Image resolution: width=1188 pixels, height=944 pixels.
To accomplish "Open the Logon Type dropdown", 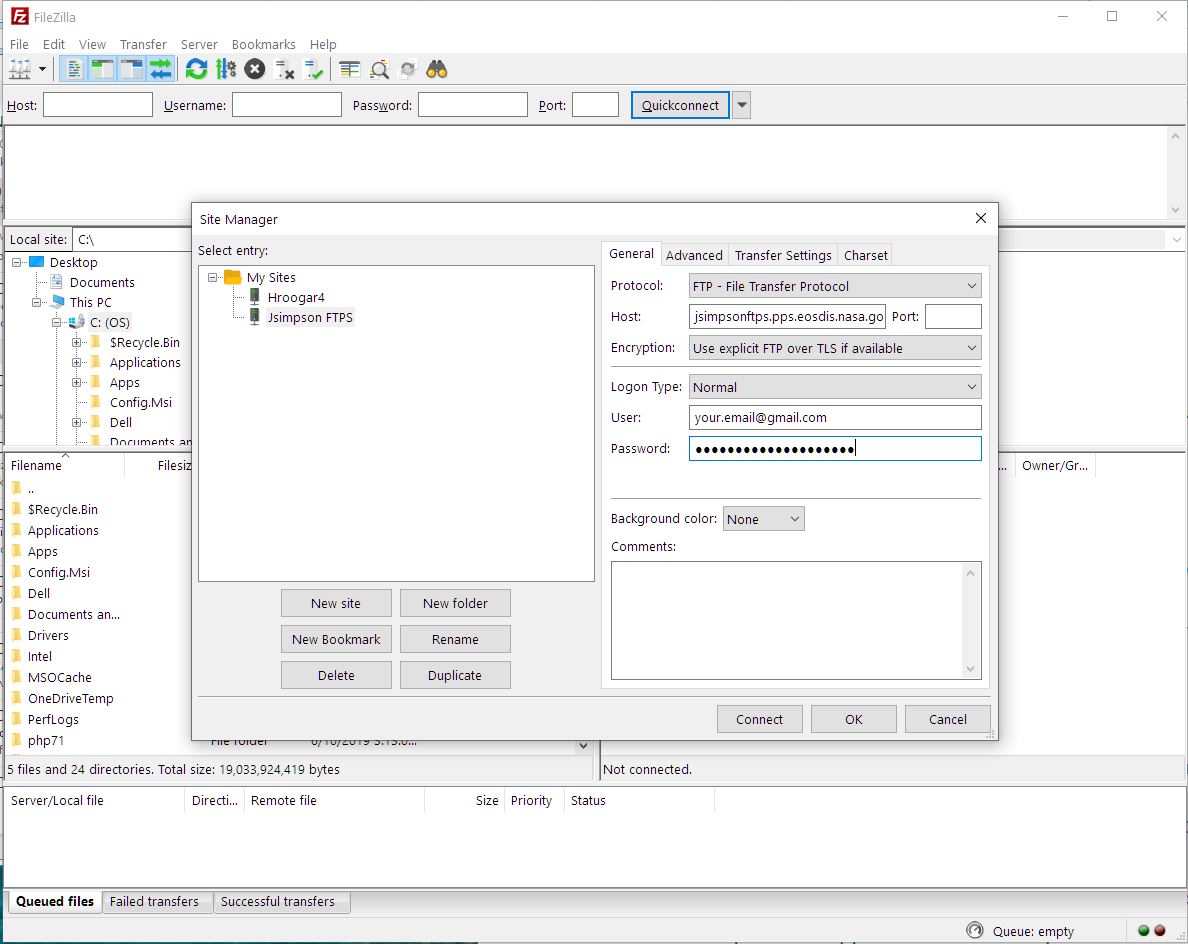I will click(x=835, y=386).
